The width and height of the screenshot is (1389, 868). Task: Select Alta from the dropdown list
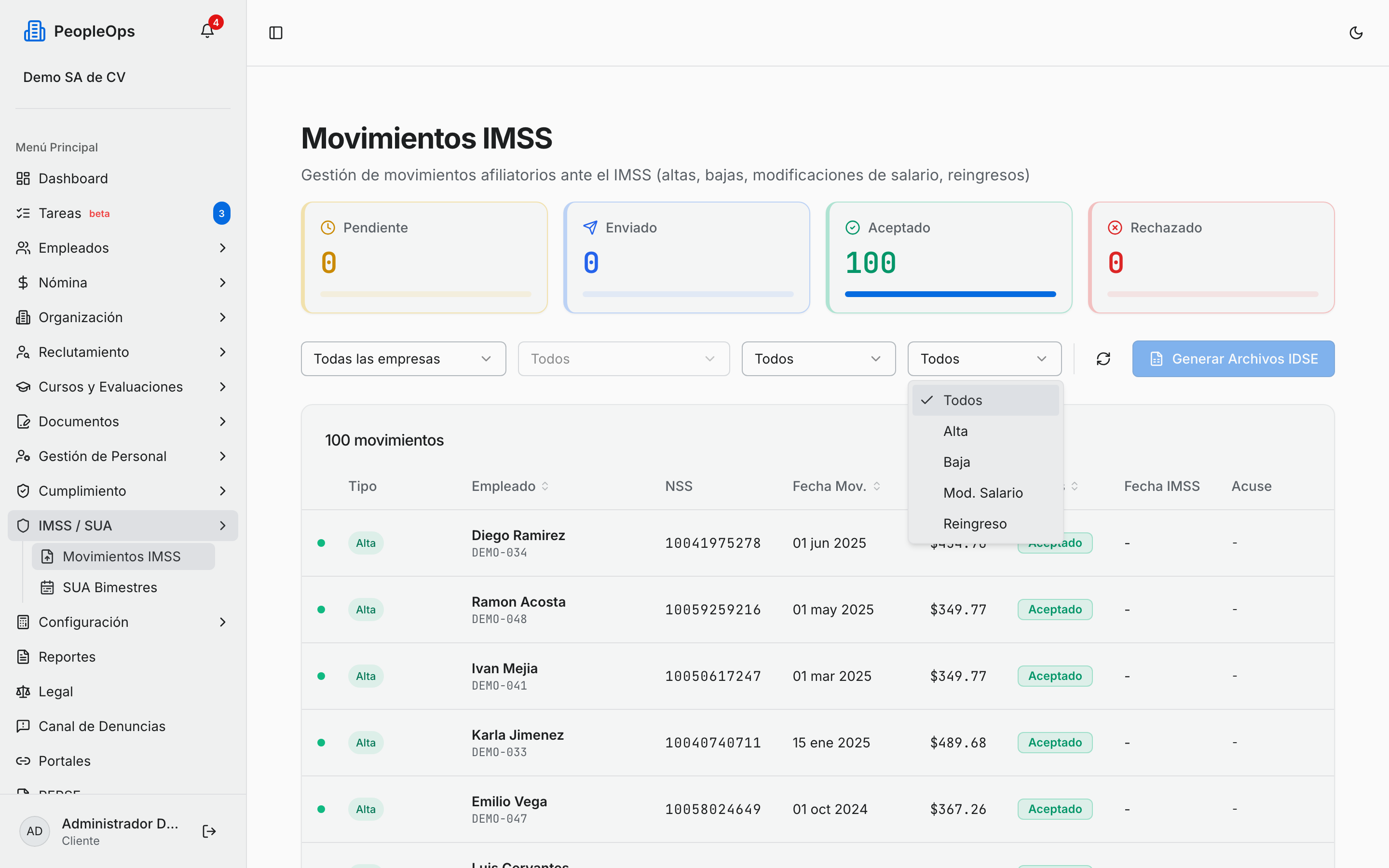point(985,431)
